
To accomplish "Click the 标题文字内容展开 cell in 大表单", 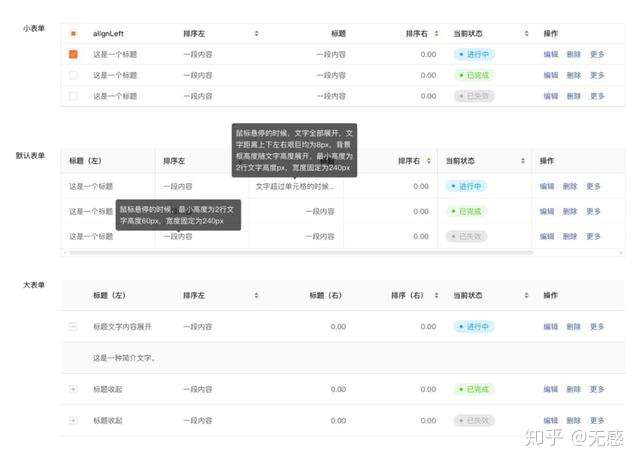I will [122, 326].
